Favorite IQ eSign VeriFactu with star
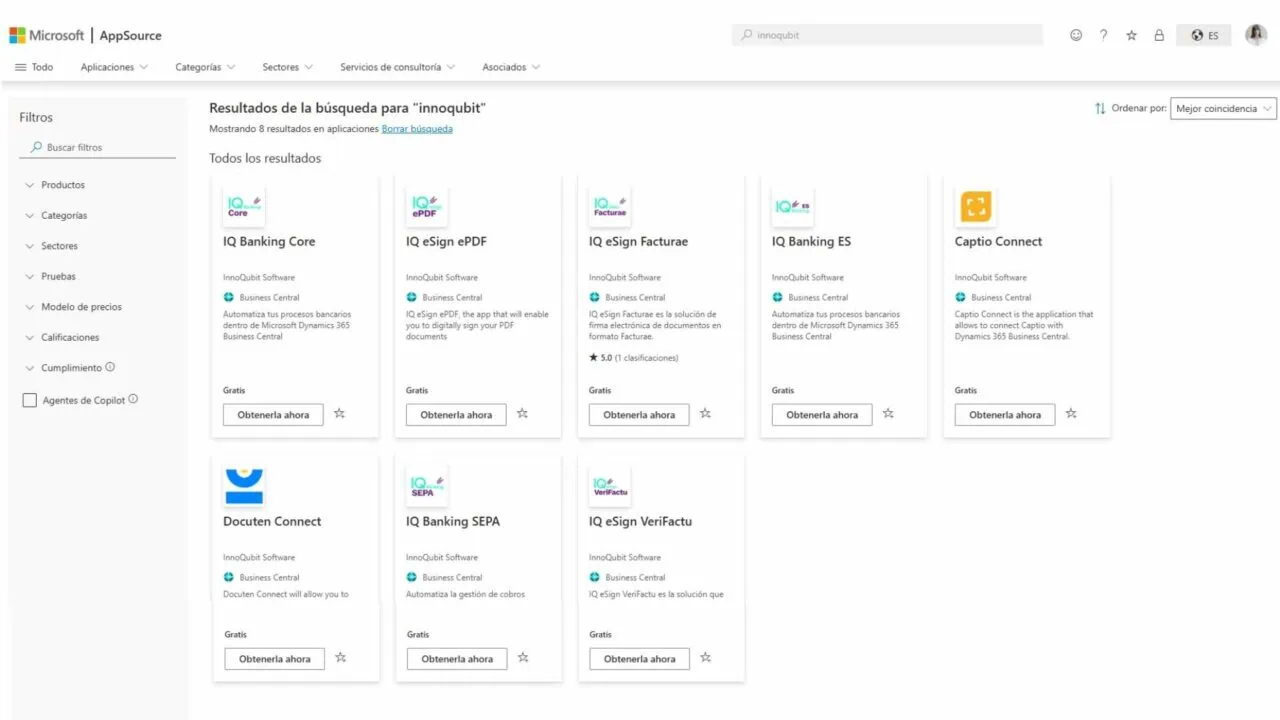This screenshot has height=720, width=1280. click(706, 657)
